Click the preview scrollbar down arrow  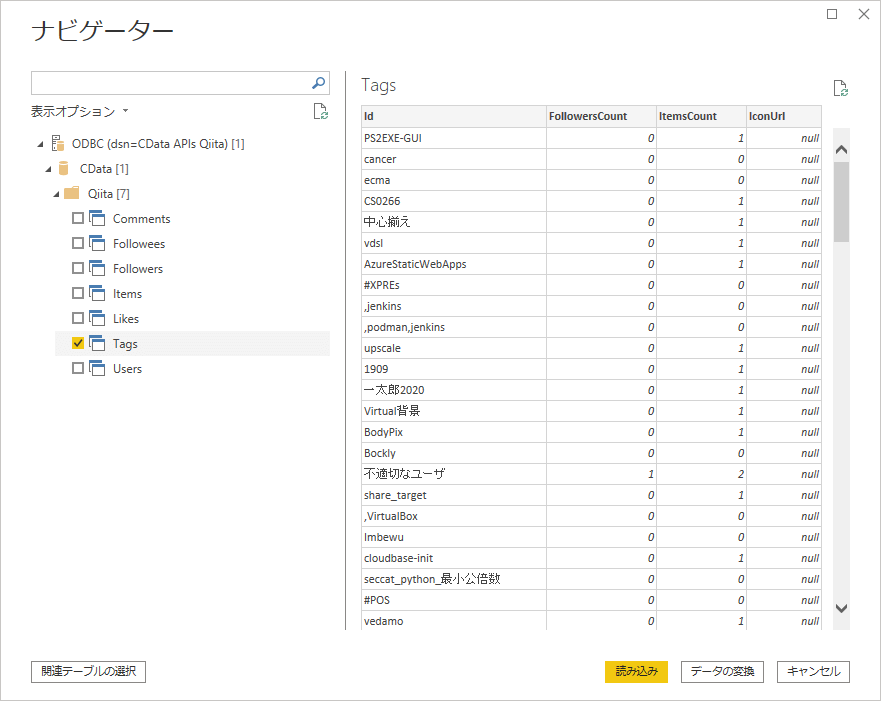[842, 608]
